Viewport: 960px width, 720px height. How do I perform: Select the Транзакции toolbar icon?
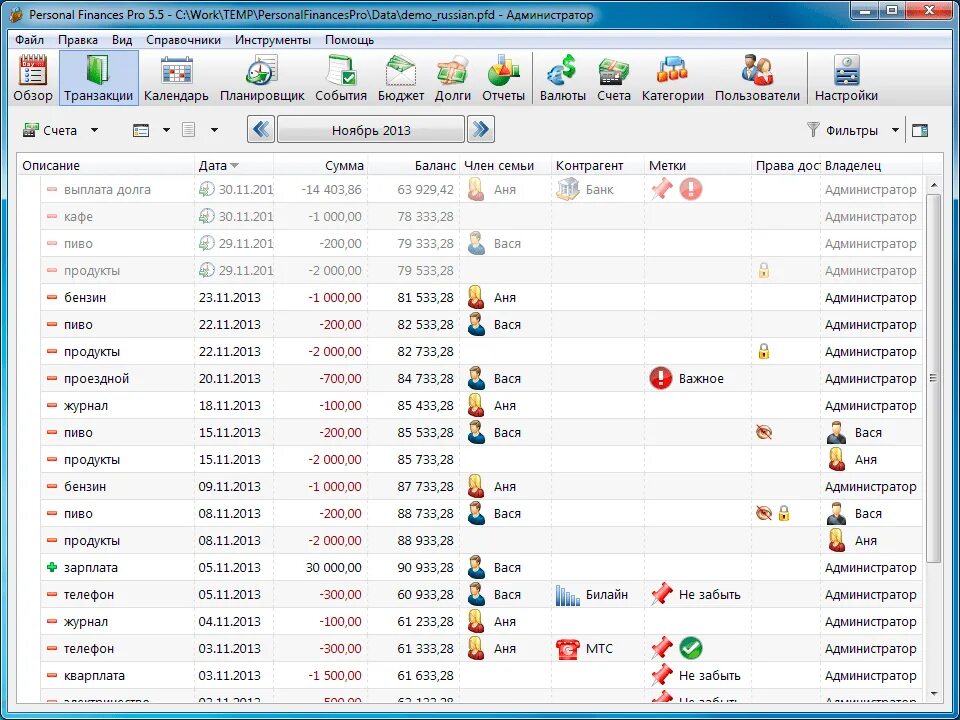[x=99, y=78]
